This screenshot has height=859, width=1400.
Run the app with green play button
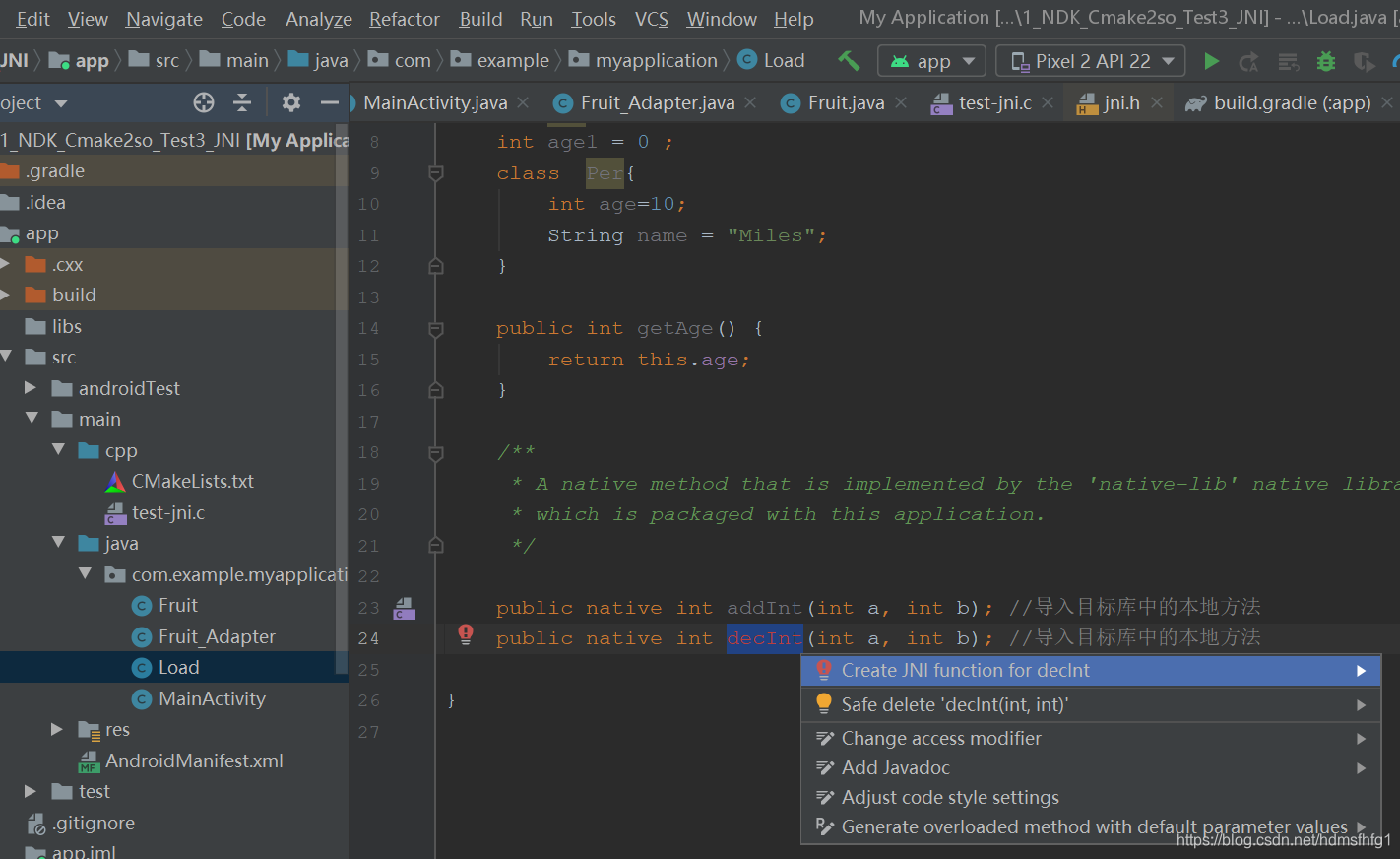tap(1211, 61)
